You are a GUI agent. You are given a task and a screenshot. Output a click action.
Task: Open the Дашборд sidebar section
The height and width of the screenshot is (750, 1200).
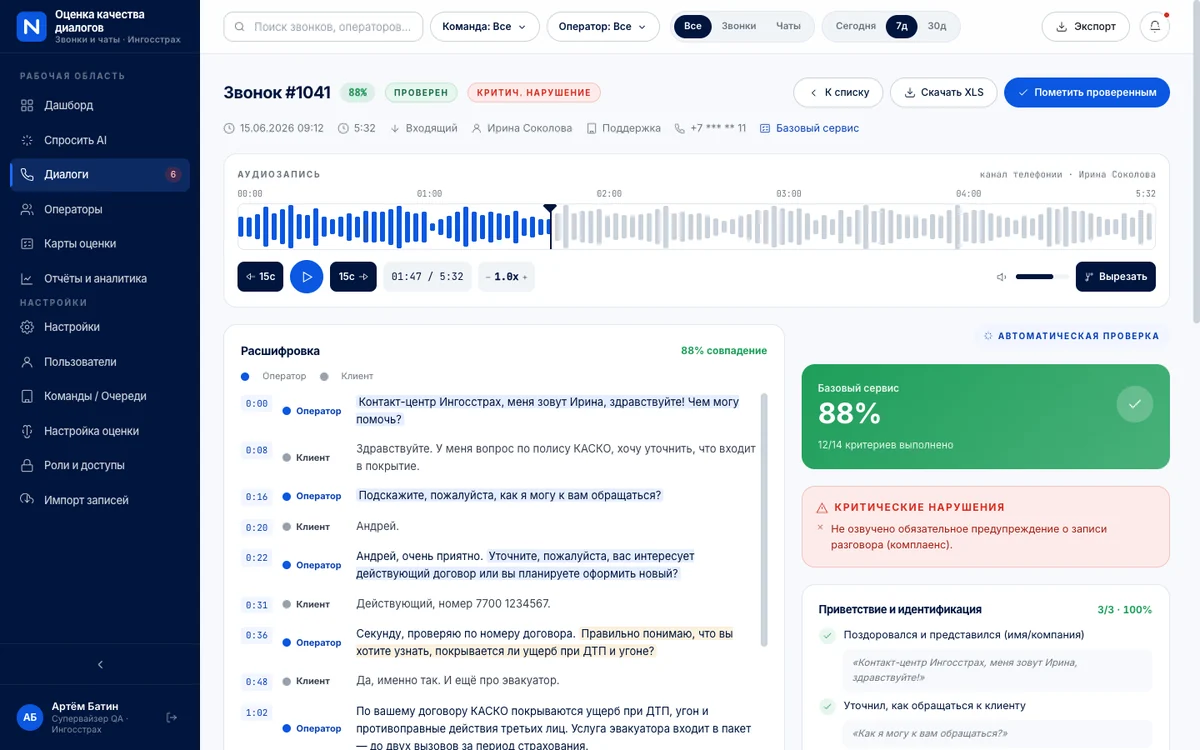click(x=100, y=105)
